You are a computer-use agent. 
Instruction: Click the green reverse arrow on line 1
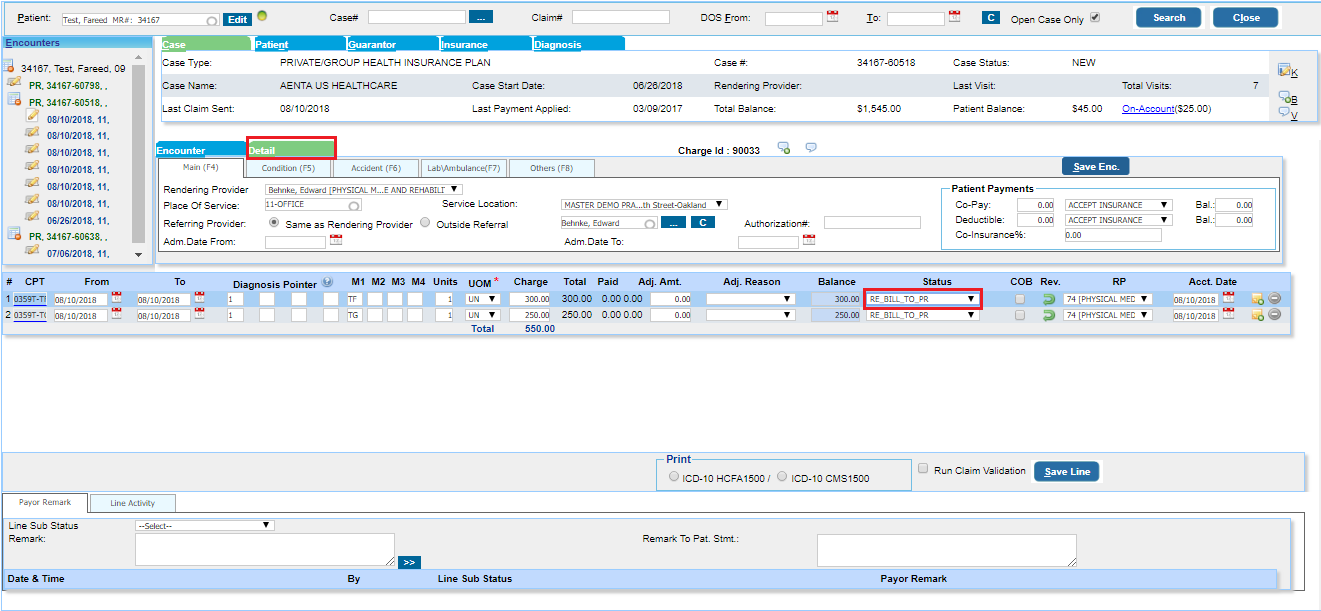pos(1049,299)
